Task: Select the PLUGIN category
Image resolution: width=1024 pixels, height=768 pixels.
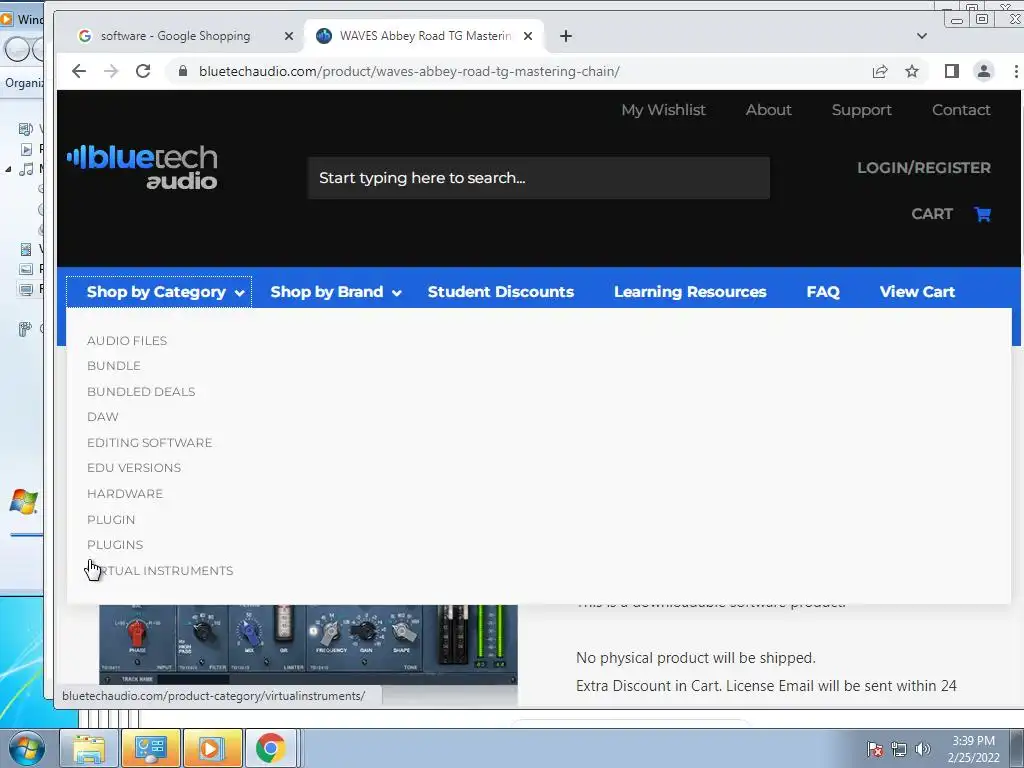Action: (x=111, y=520)
